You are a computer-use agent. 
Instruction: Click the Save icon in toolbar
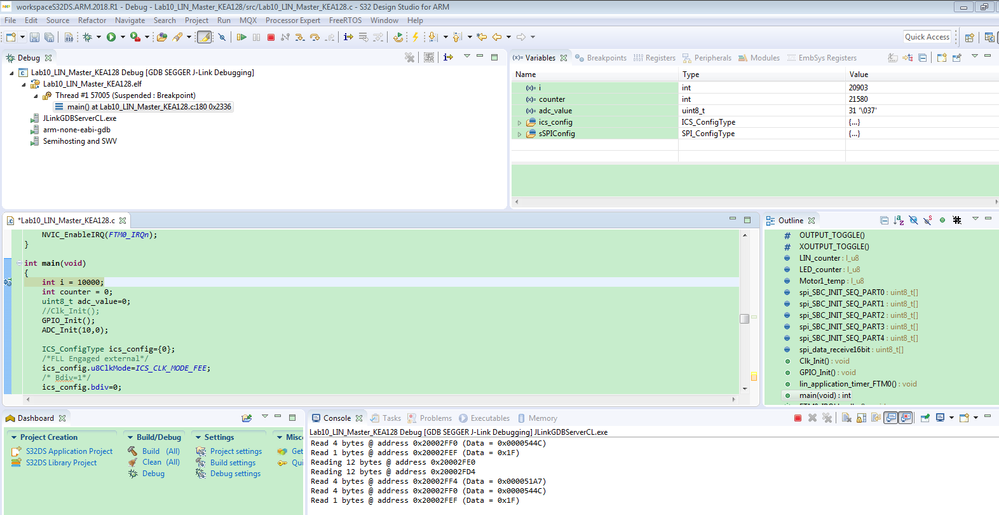click(x=34, y=38)
